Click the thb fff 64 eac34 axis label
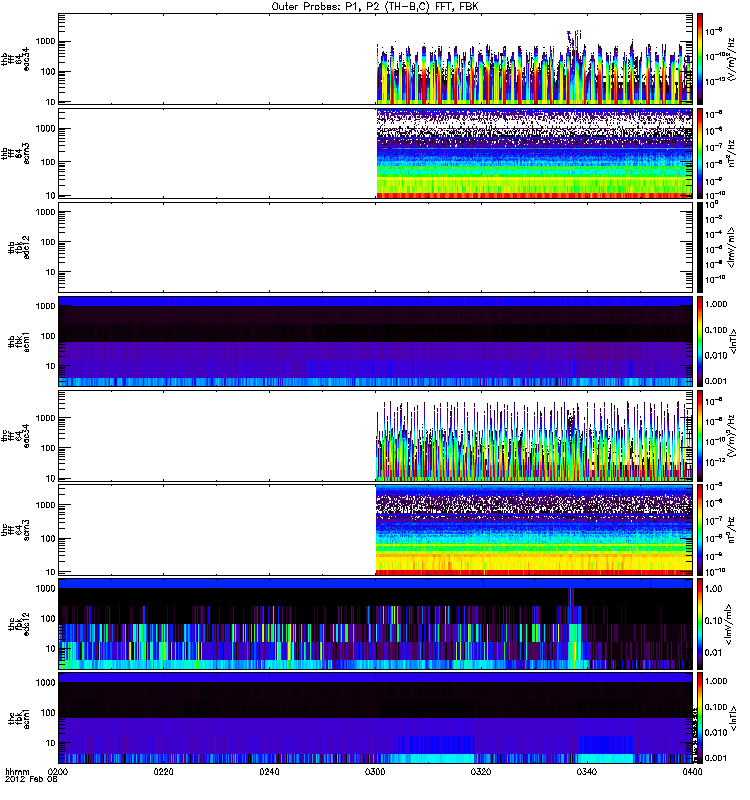Viewport: 750px width, 800px height. [15, 59]
